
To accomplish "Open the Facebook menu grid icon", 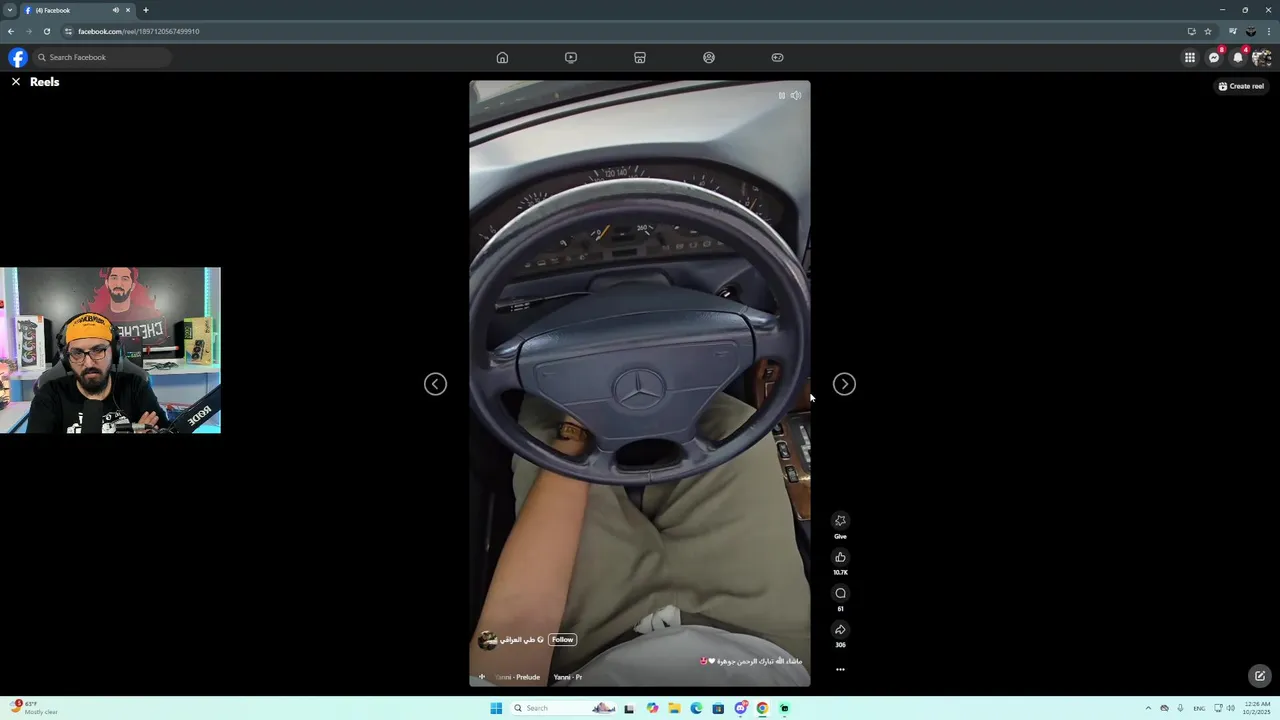I will tap(1190, 57).
